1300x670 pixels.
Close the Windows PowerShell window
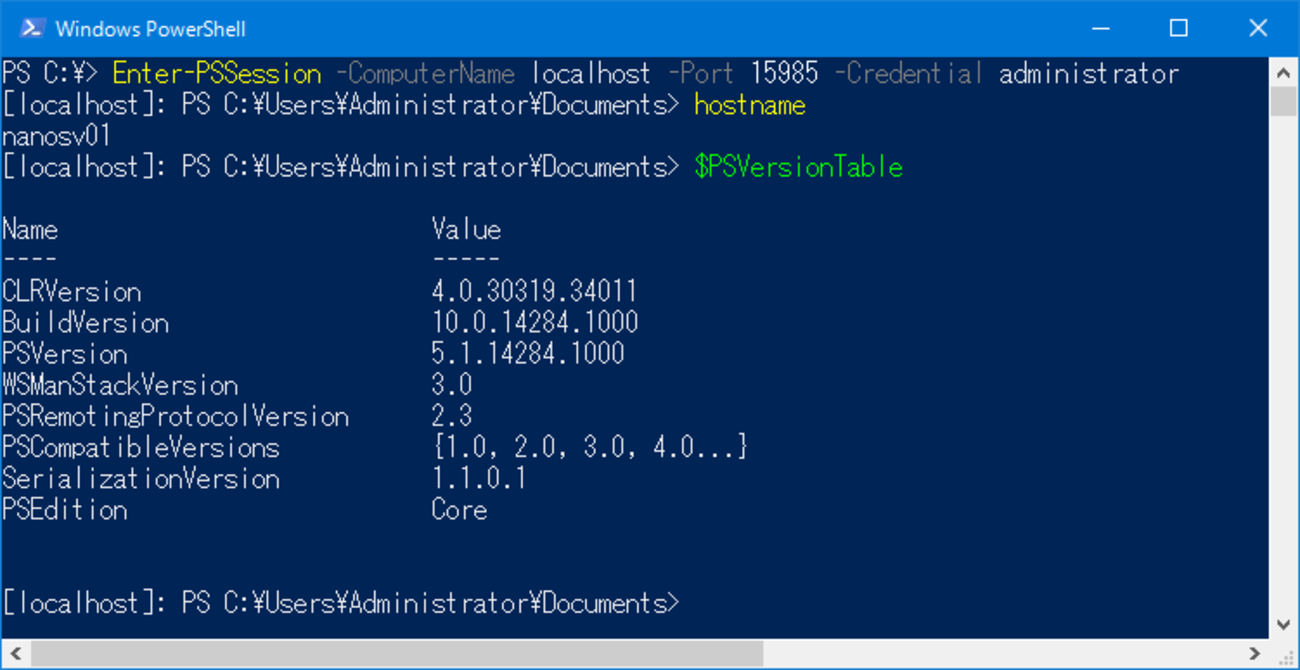tap(1258, 28)
